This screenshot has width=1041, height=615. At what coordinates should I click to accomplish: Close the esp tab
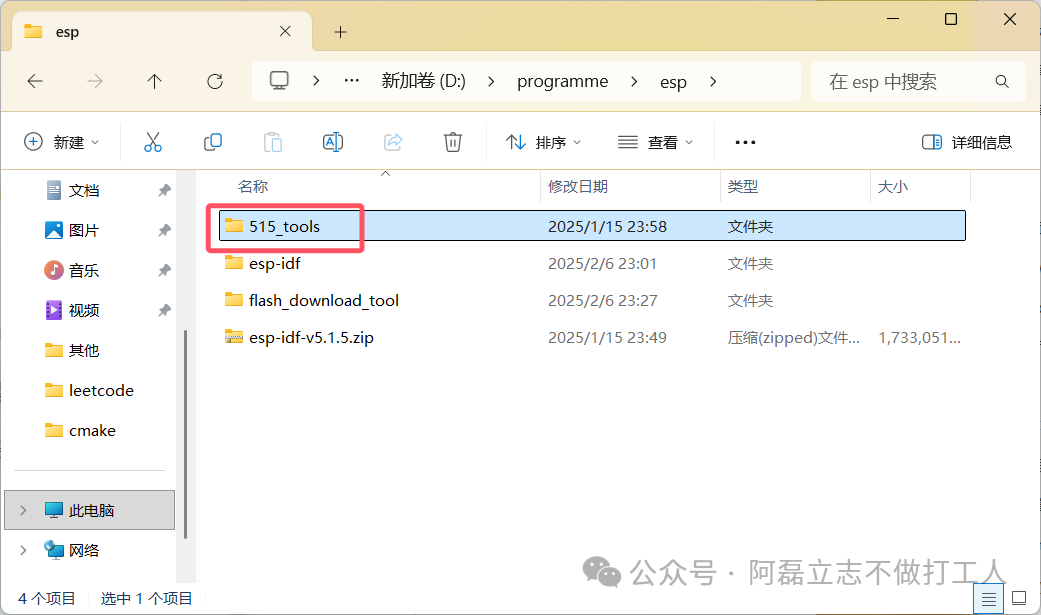[285, 31]
